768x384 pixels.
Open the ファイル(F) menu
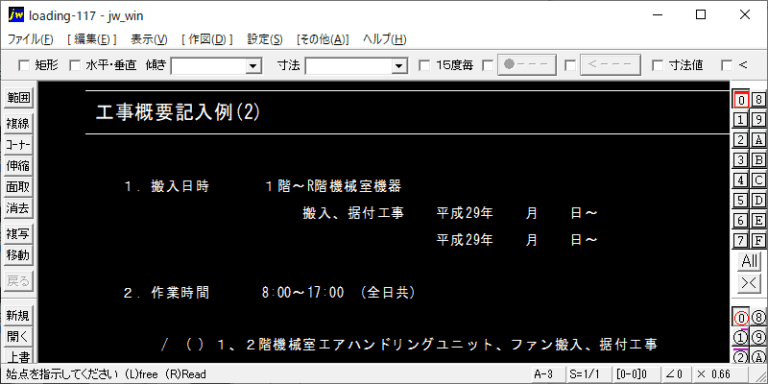30,40
